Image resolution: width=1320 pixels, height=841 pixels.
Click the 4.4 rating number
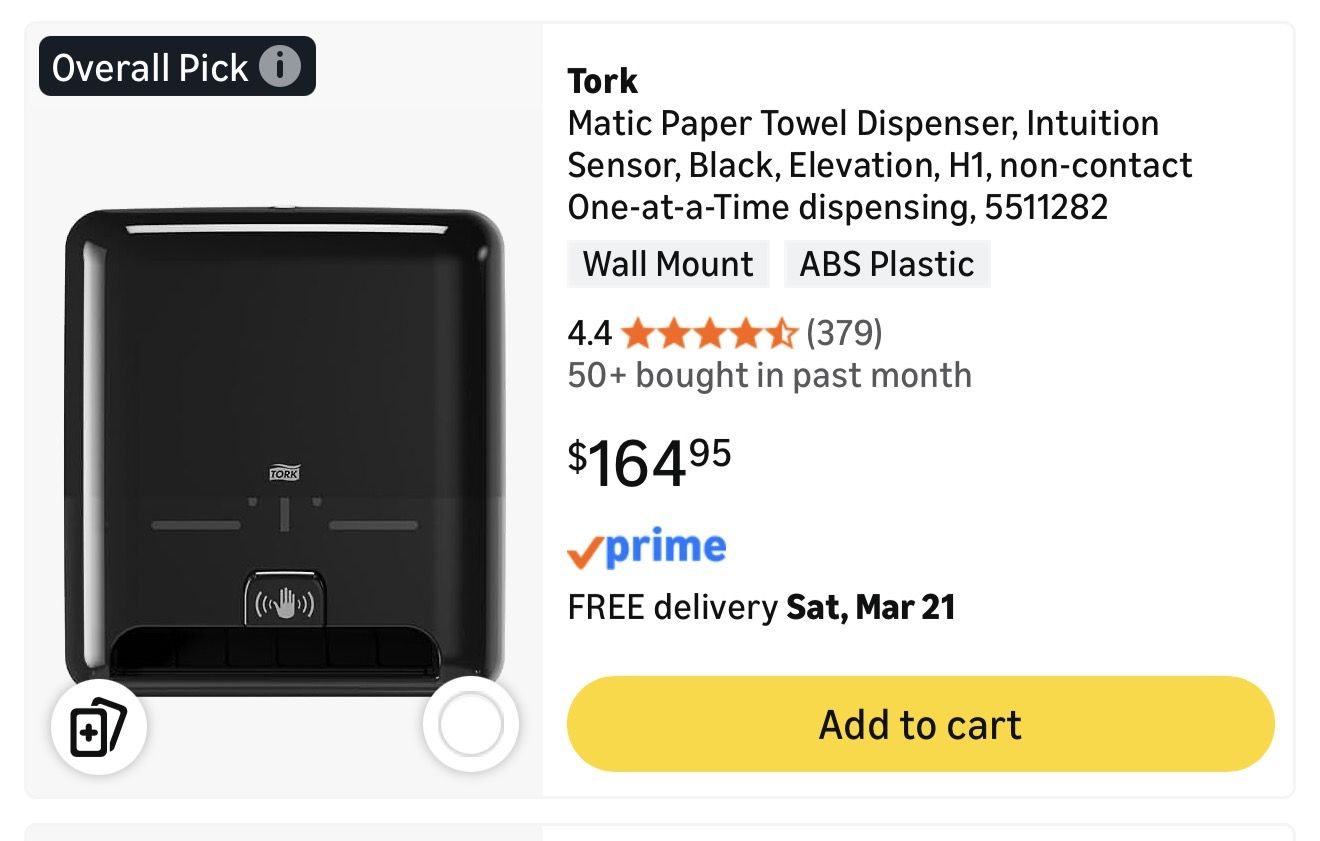(x=589, y=333)
